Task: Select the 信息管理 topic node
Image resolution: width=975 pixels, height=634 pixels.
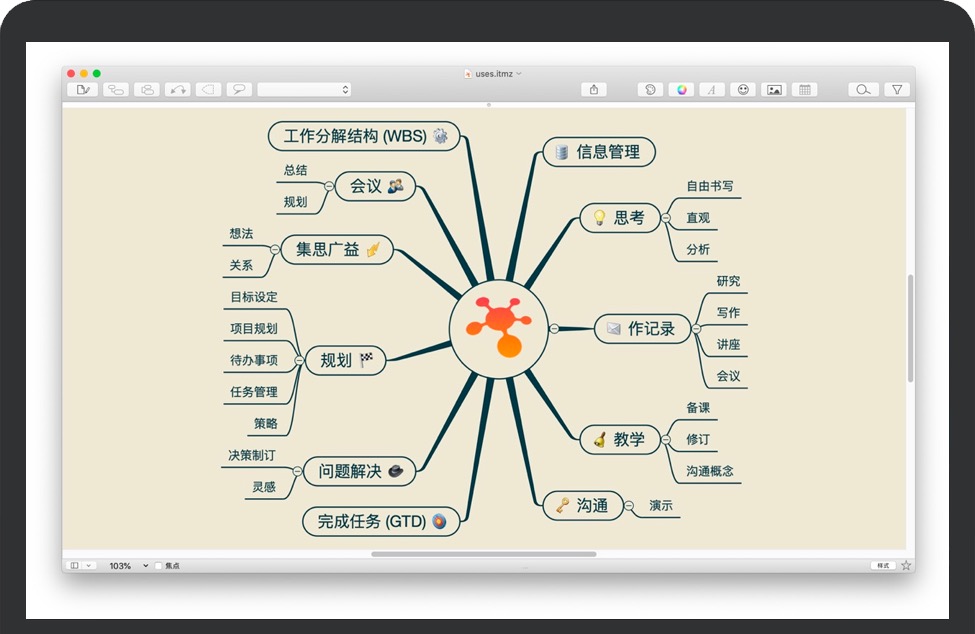Action: (x=599, y=152)
